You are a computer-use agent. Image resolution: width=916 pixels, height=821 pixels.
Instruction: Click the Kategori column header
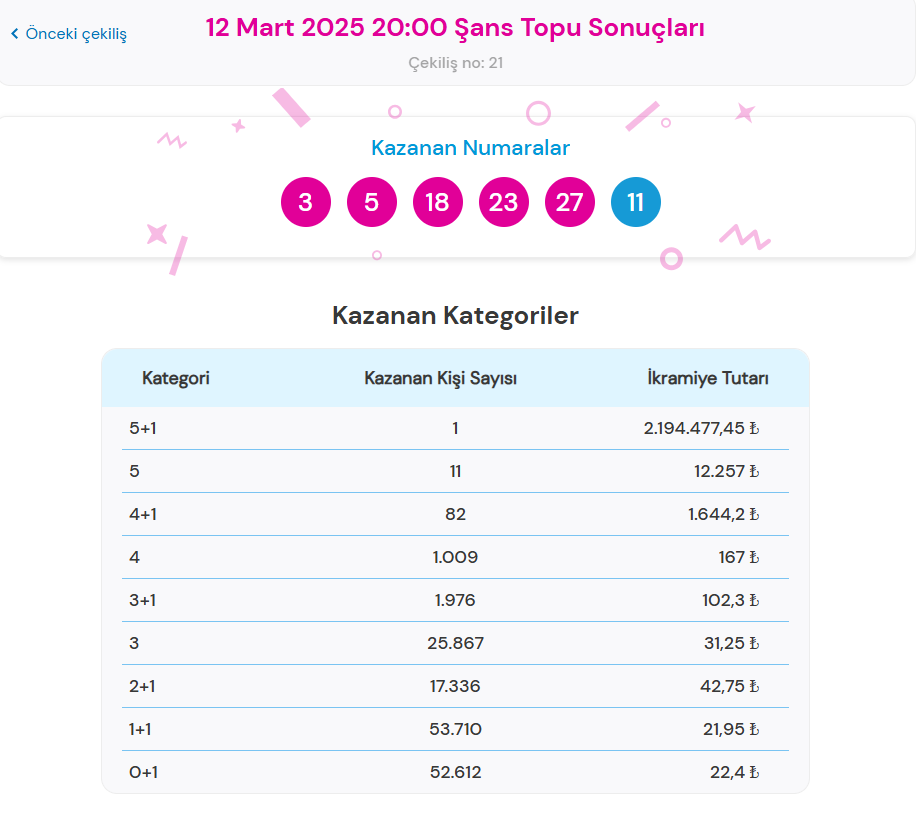click(176, 379)
